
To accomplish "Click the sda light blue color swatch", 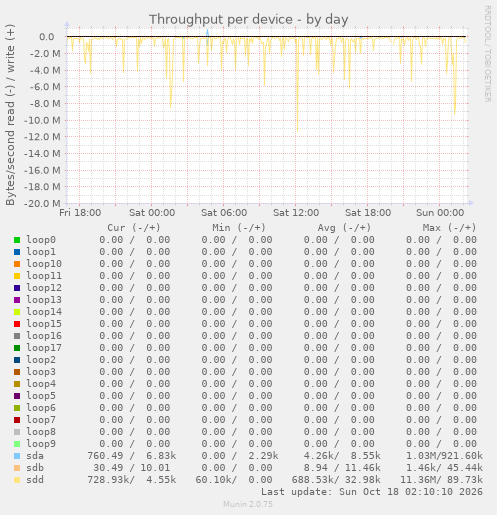I will pyautogui.click(x=17, y=456).
